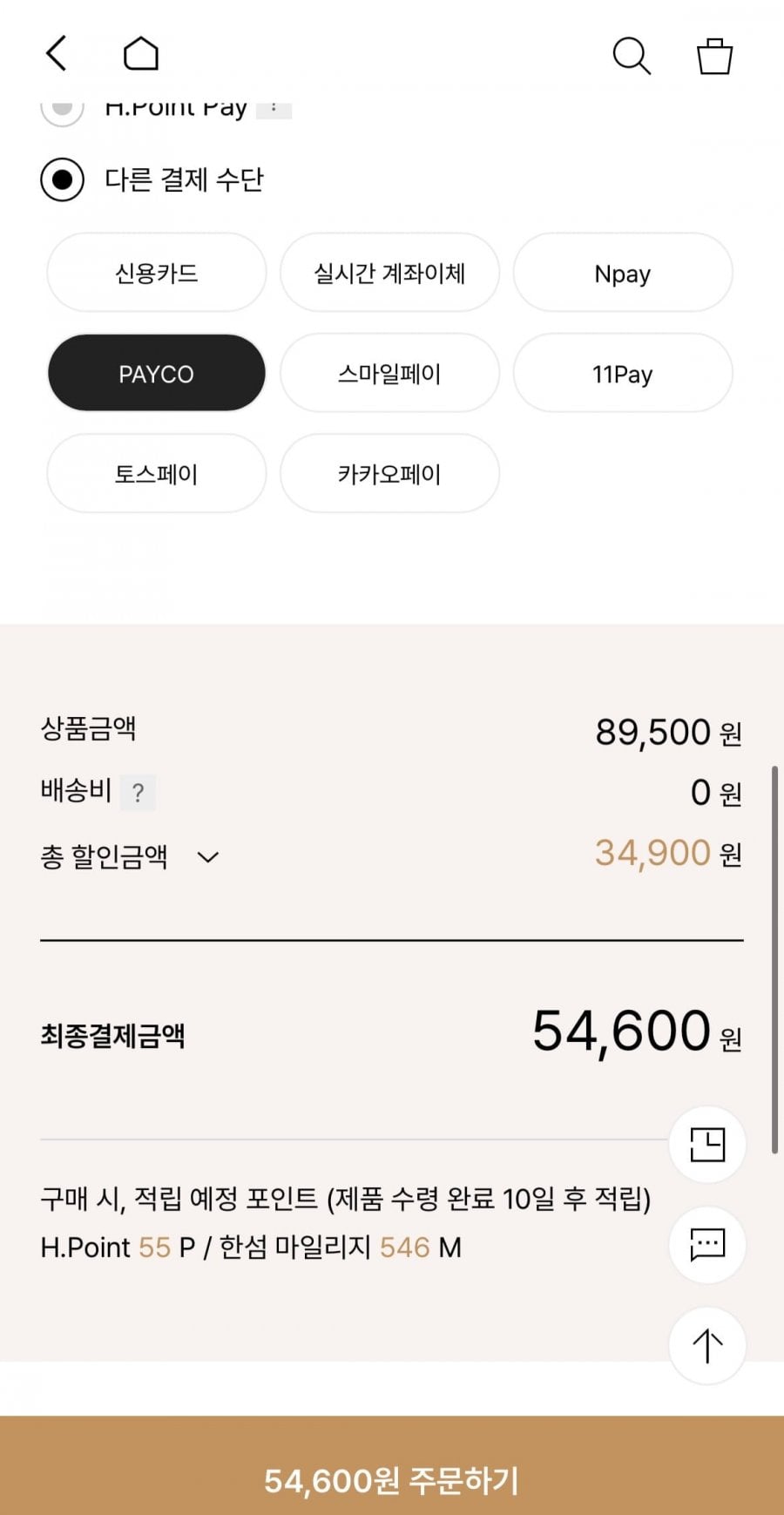Select the 신용카드 payment option

pyautogui.click(x=156, y=274)
